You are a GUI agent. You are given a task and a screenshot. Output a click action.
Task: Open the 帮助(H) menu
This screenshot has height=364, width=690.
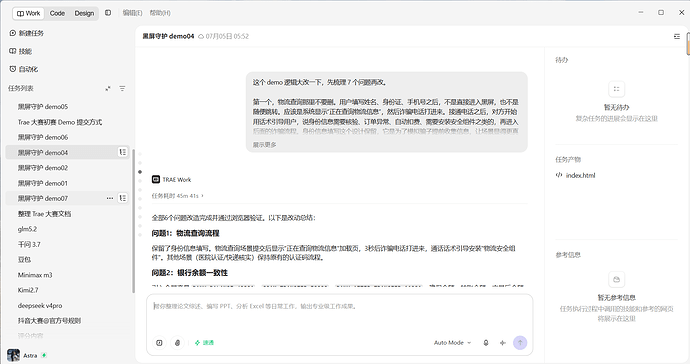[x=160, y=13]
